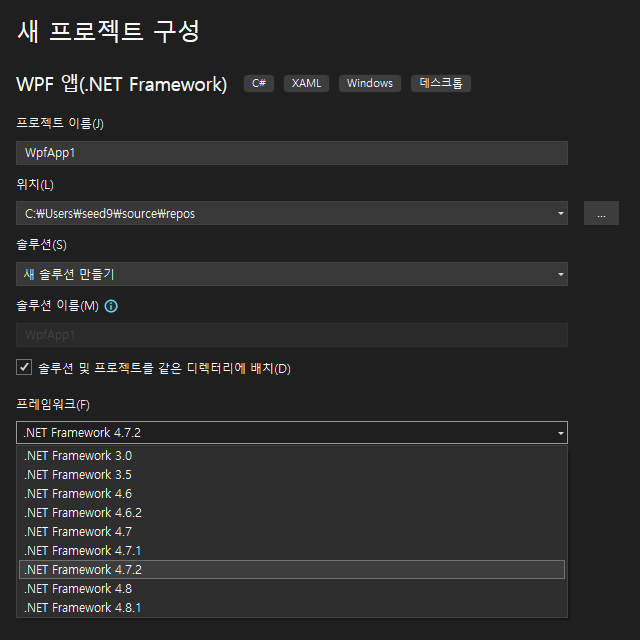Select .NET Framework 3.0 from list
Screen dimensions: 640x640
pyautogui.click(x=292, y=456)
